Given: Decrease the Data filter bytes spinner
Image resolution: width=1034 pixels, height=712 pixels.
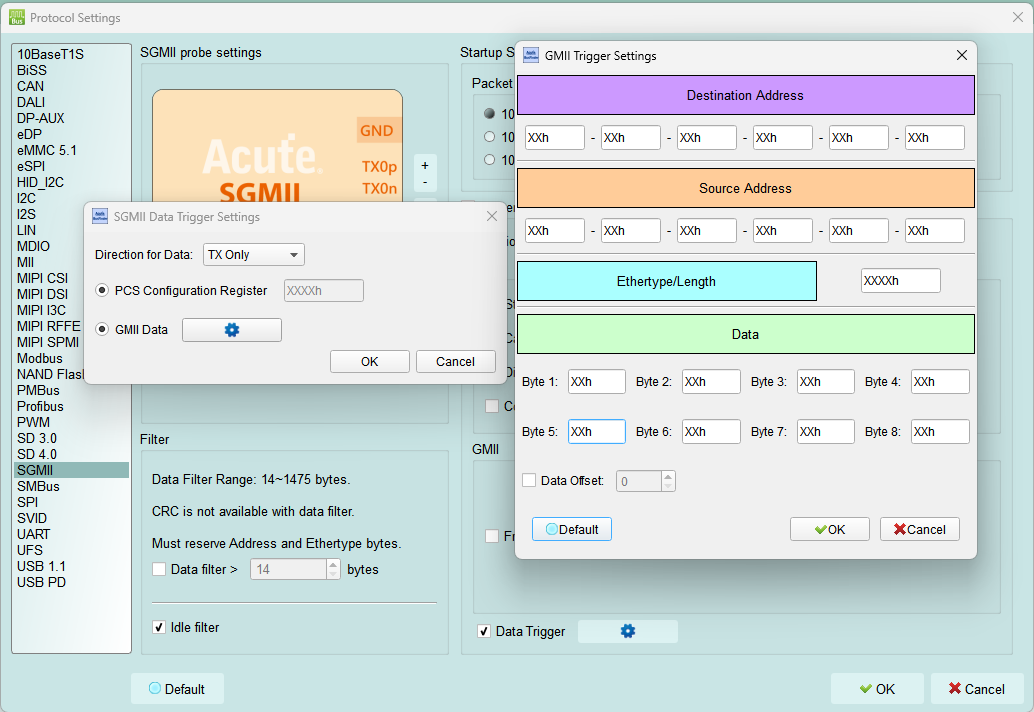Looking at the screenshot, I should point(333,574).
